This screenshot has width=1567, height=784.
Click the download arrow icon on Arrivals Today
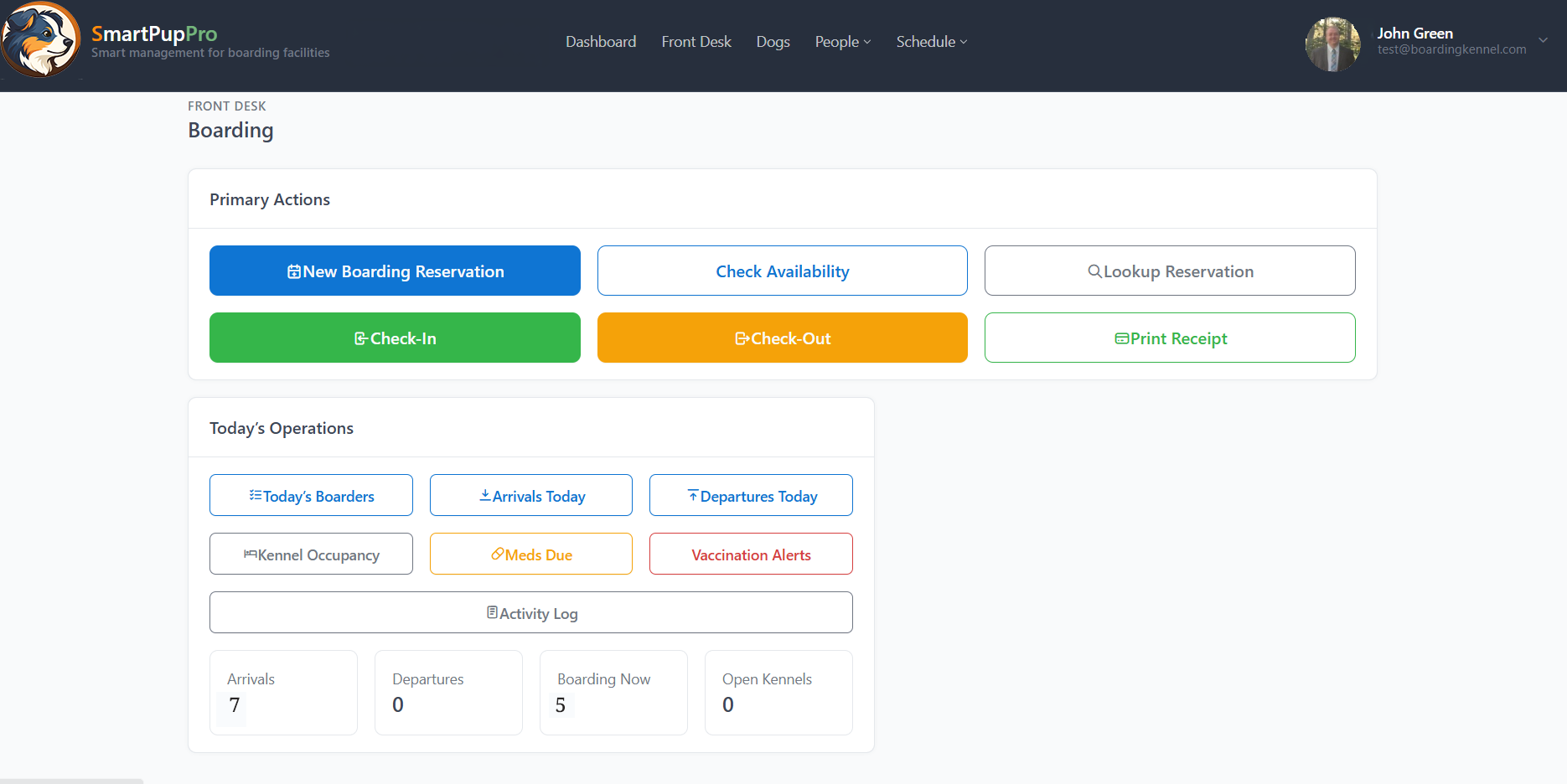tap(485, 495)
